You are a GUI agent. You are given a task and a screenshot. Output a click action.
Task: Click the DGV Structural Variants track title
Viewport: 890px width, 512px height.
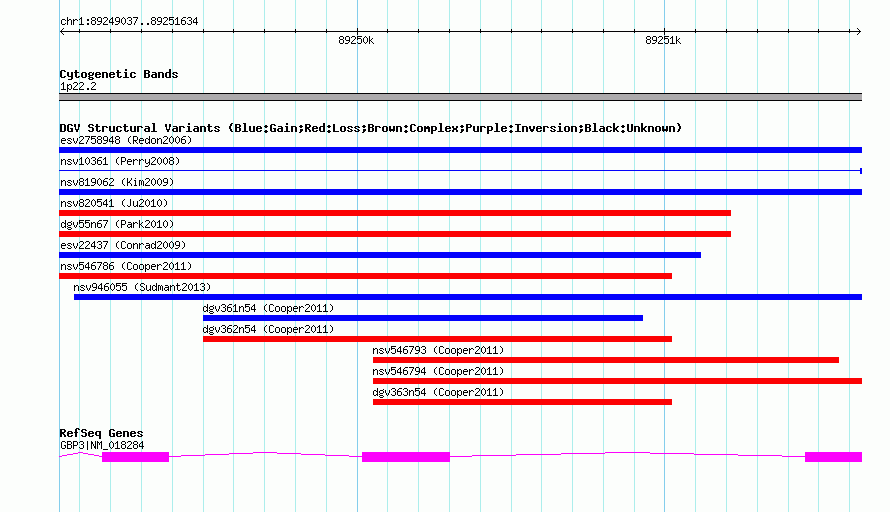371,128
